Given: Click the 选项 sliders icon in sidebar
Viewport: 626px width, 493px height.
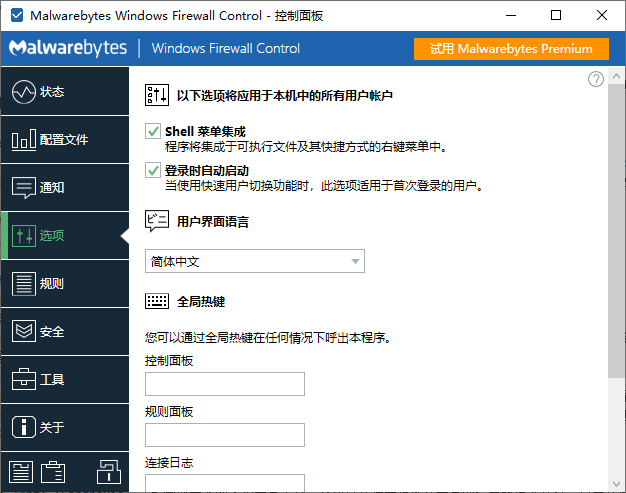Looking at the screenshot, I should [x=24, y=235].
